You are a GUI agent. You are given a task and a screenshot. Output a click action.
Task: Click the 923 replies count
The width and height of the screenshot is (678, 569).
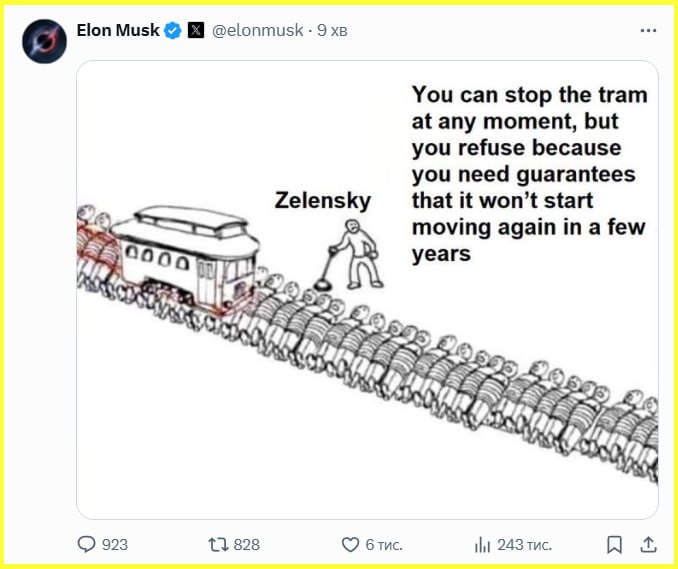[x=115, y=544]
